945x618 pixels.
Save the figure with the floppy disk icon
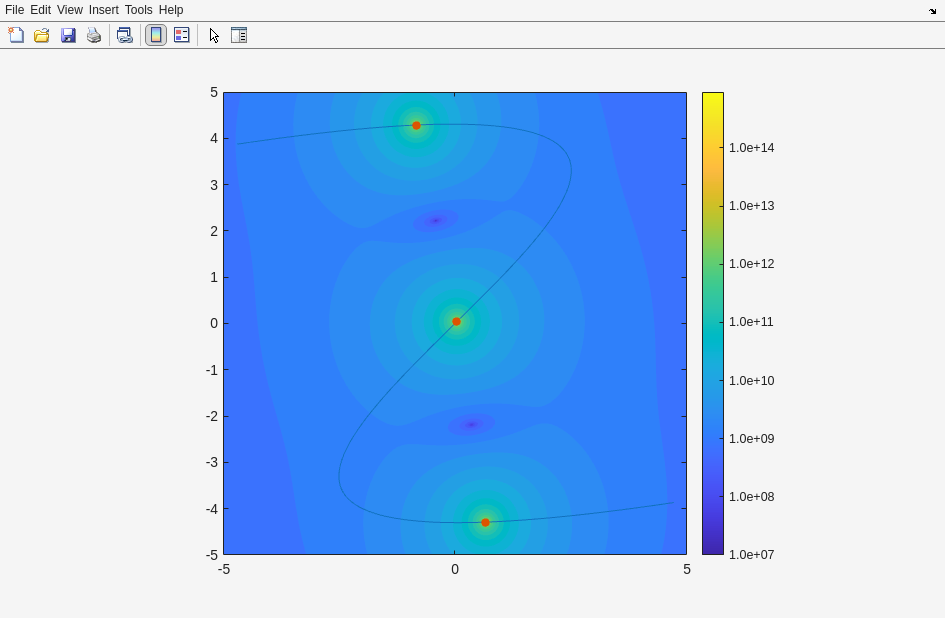pyautogui.click(x=68, y=35)
